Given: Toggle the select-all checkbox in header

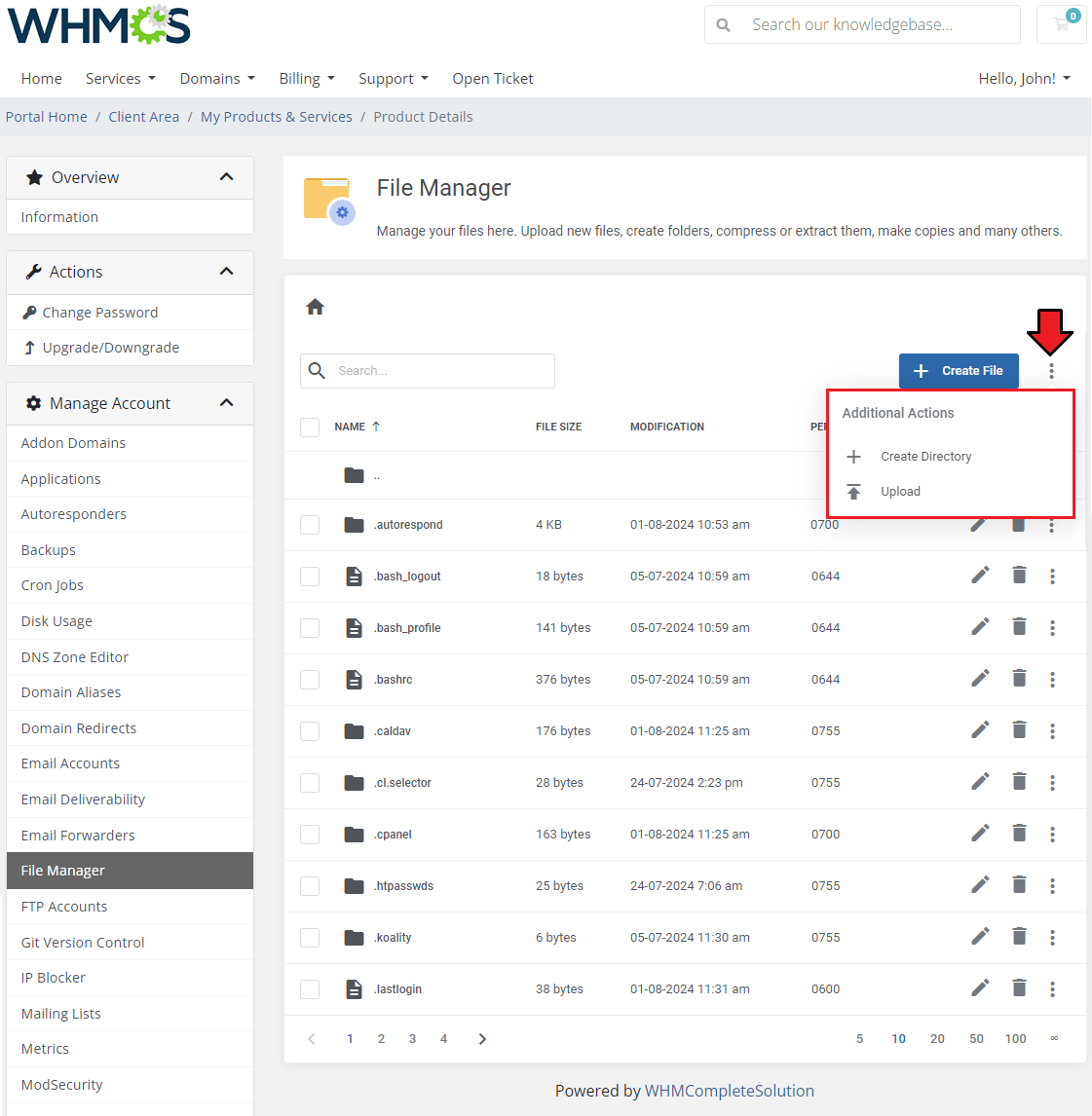Looking at the screenshot, I should [310, 428].
